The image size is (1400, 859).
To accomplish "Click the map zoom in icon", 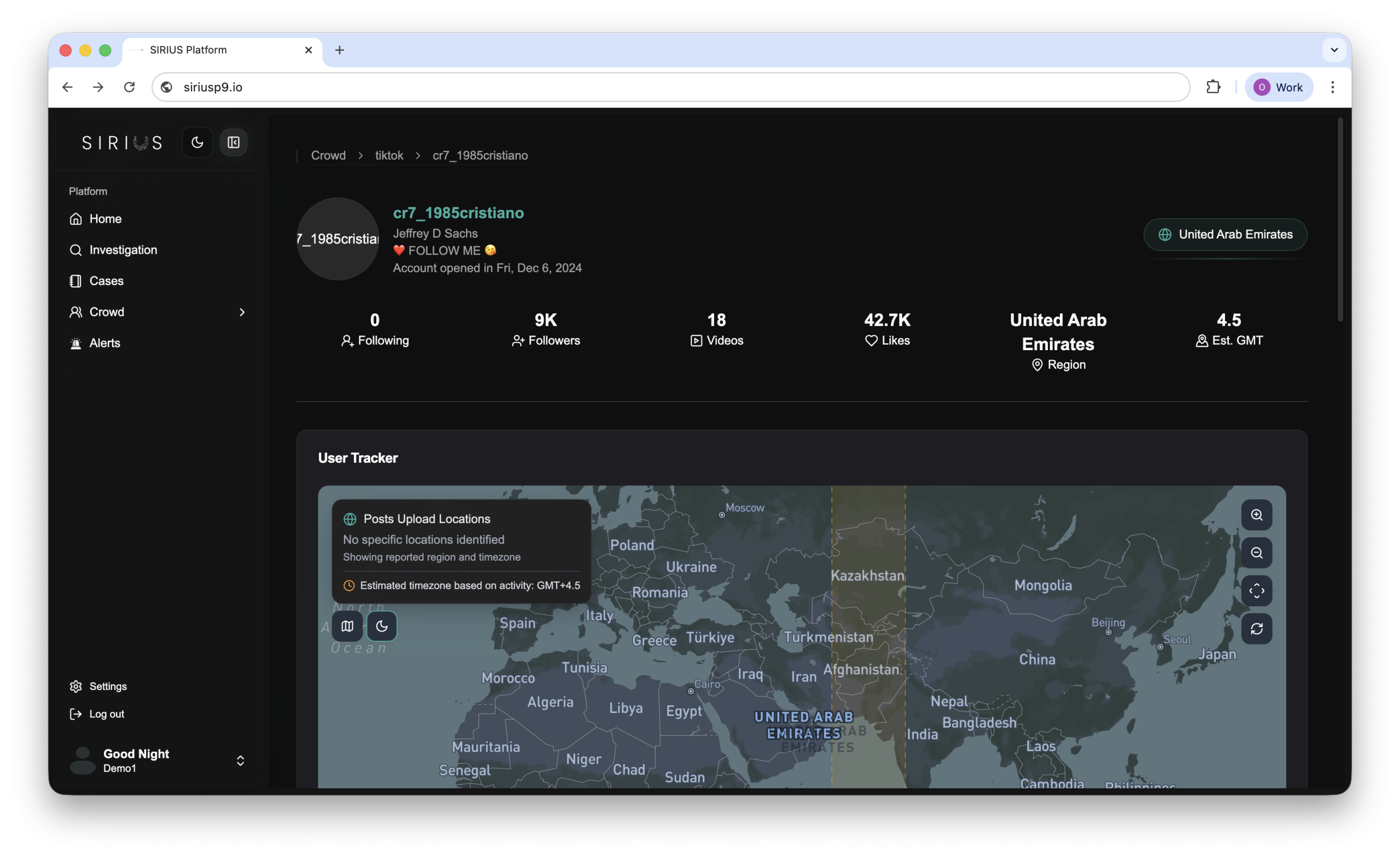I will [x=1256, y=515].
